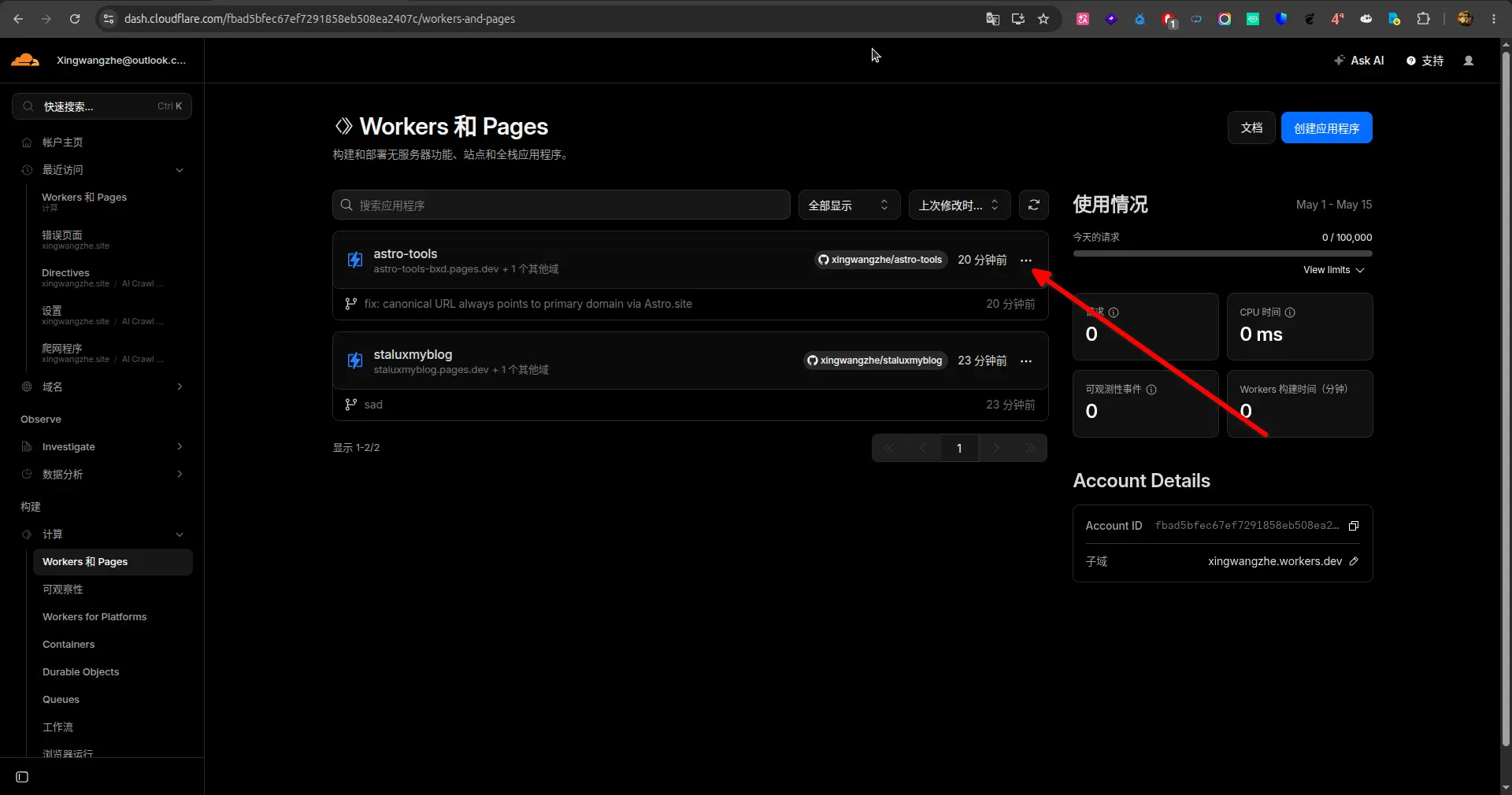Select Workers 和 Pages under 计算

click(113, 562)
